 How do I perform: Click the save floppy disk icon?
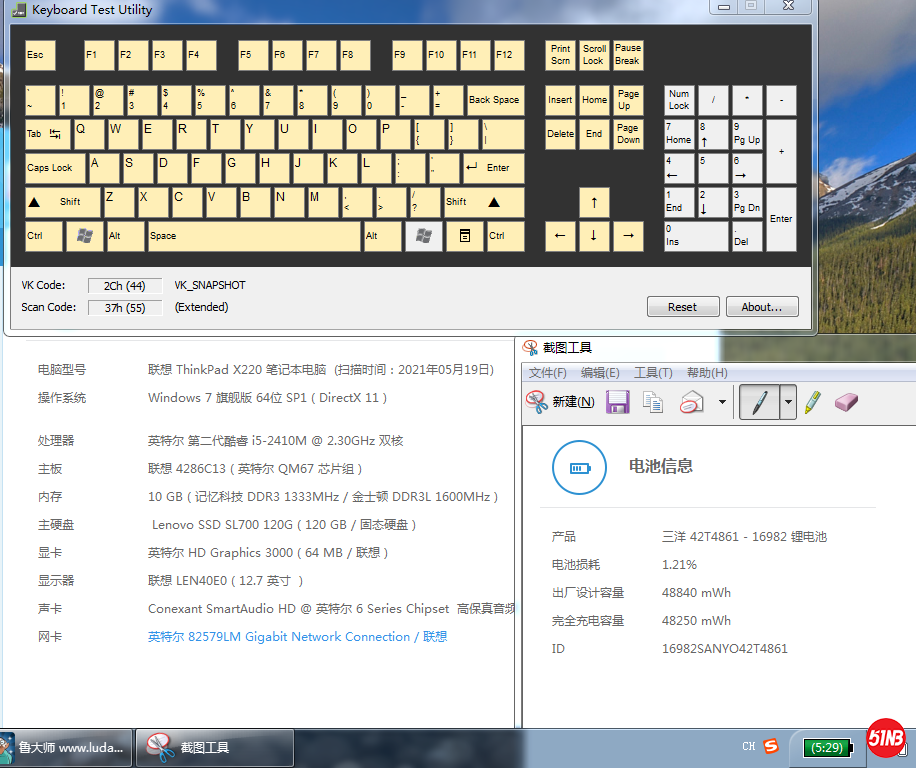click(x=617, y=402)
